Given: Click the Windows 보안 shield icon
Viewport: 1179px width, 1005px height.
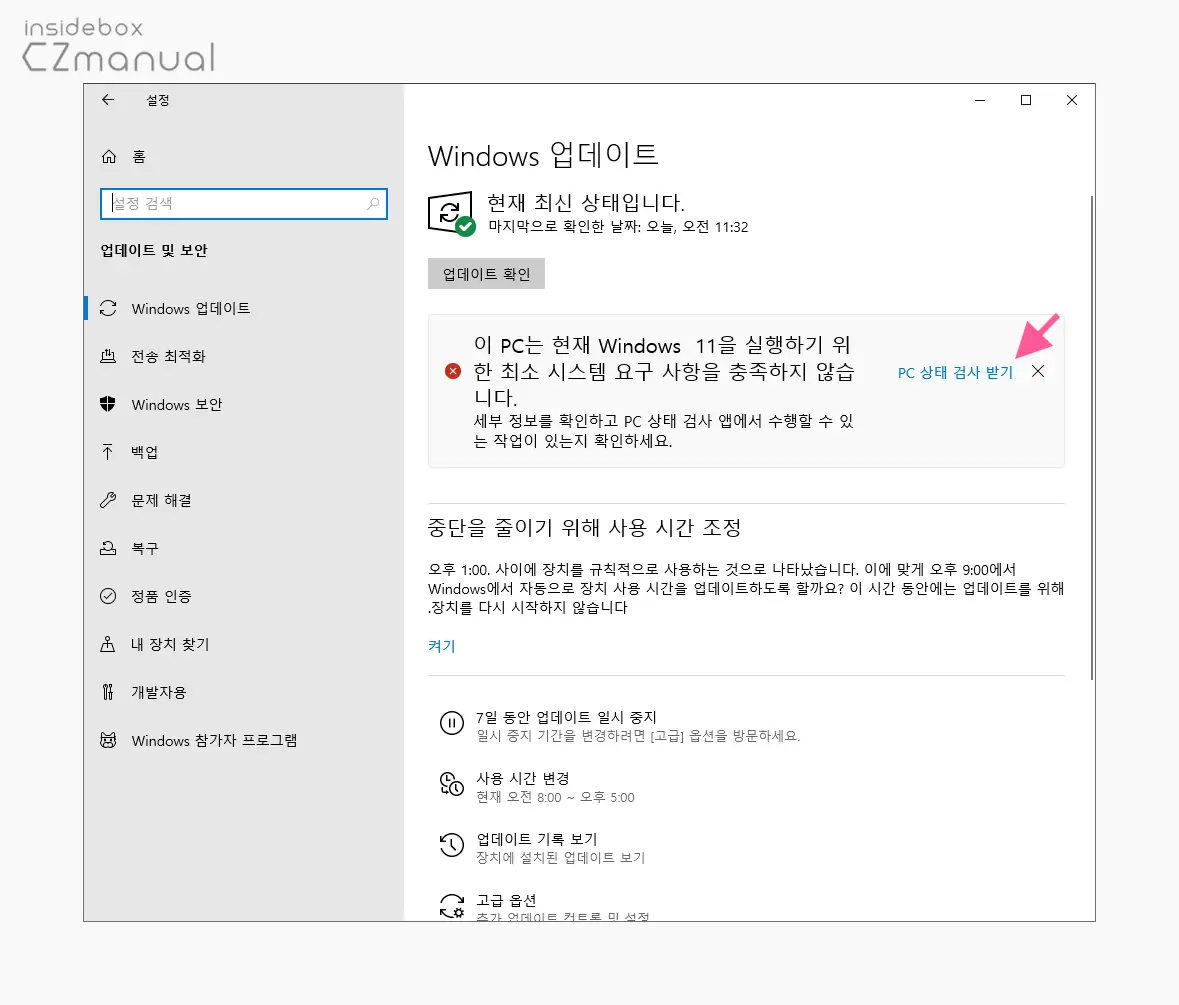Looking at the screenshot, I should pos(108,404).
